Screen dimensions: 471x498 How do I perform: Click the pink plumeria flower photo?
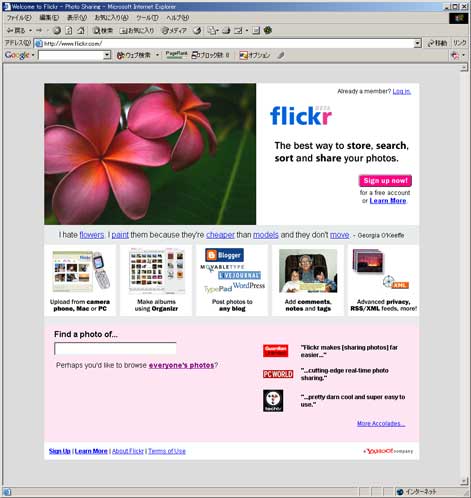(x=150, y=154)
